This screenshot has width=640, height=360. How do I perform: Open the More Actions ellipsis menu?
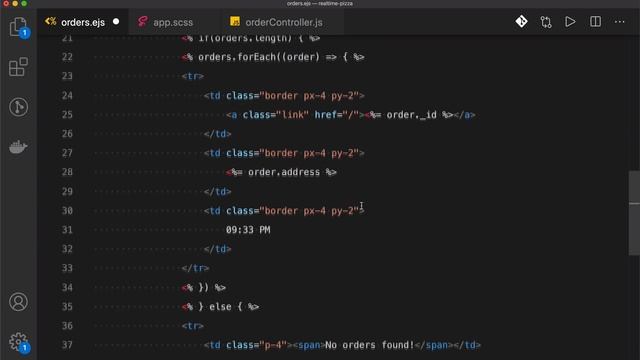pyautogui.click(x=620, y=22)
